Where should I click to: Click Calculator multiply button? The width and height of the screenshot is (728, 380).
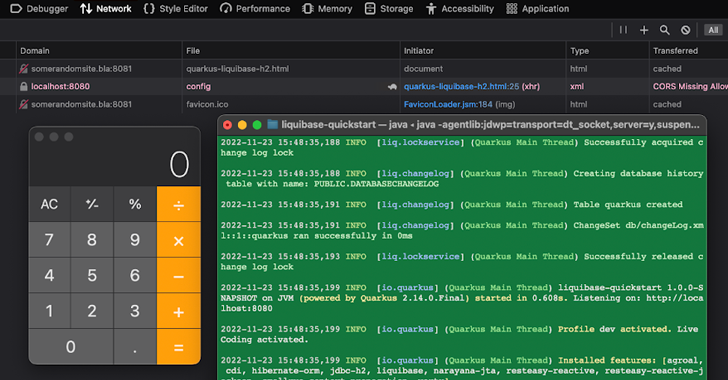tap(179, 240)
